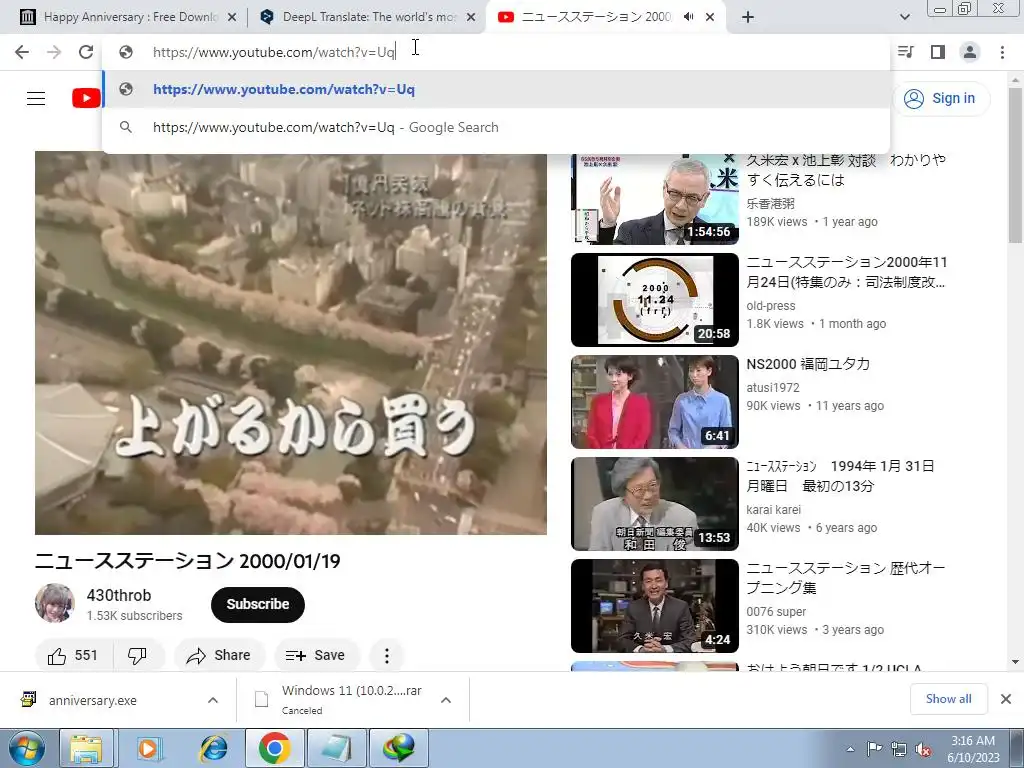1024x768 pixels.
Task: Open the 歴代オープニング集 video thumbnail
Action: pyautogui.click(x=654, y=606)
